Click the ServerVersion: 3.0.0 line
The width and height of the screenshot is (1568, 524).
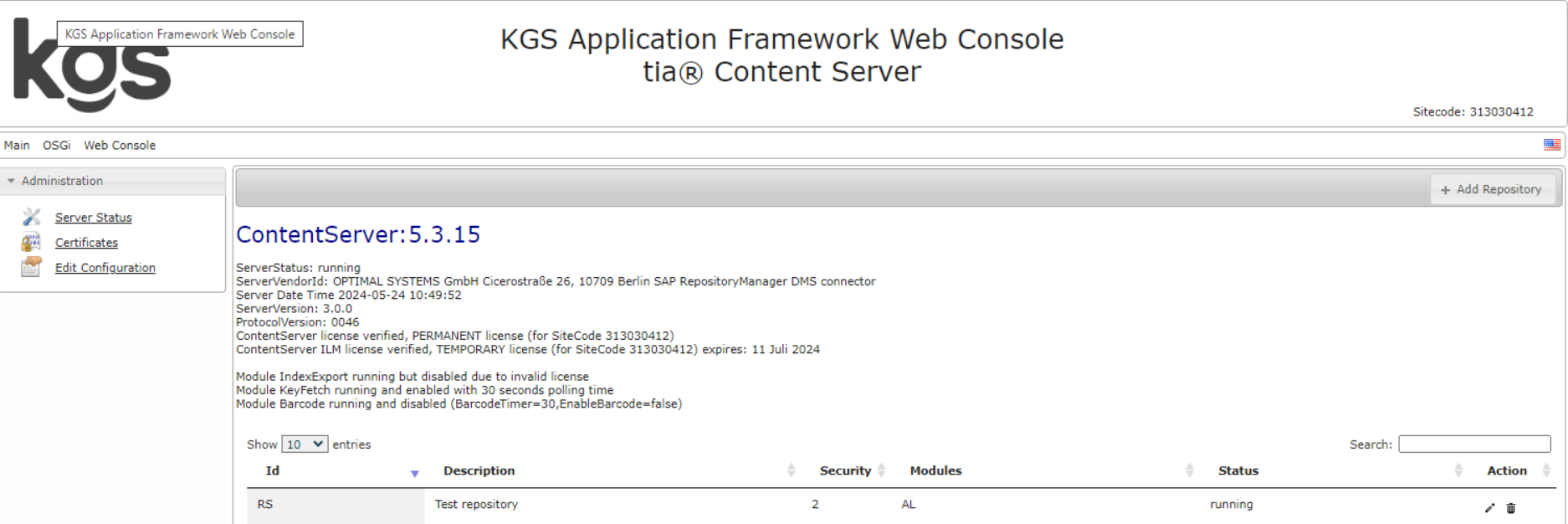pyautogui.click(x=294, y=308)
